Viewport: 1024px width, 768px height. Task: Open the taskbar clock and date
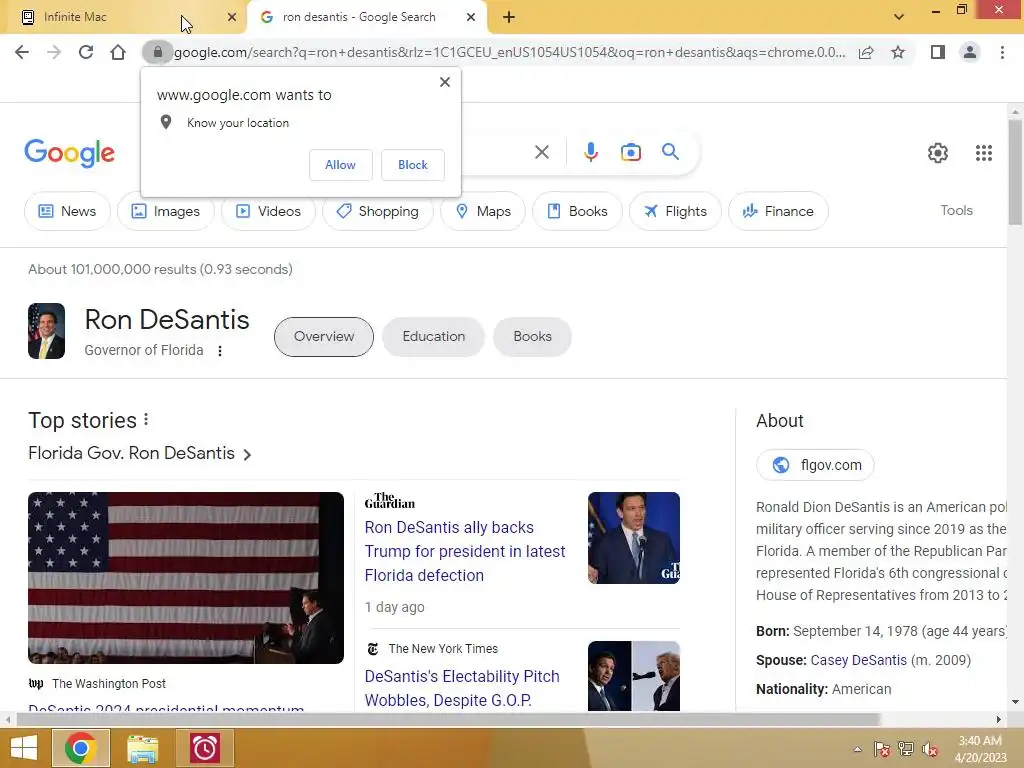click(980, 749)
